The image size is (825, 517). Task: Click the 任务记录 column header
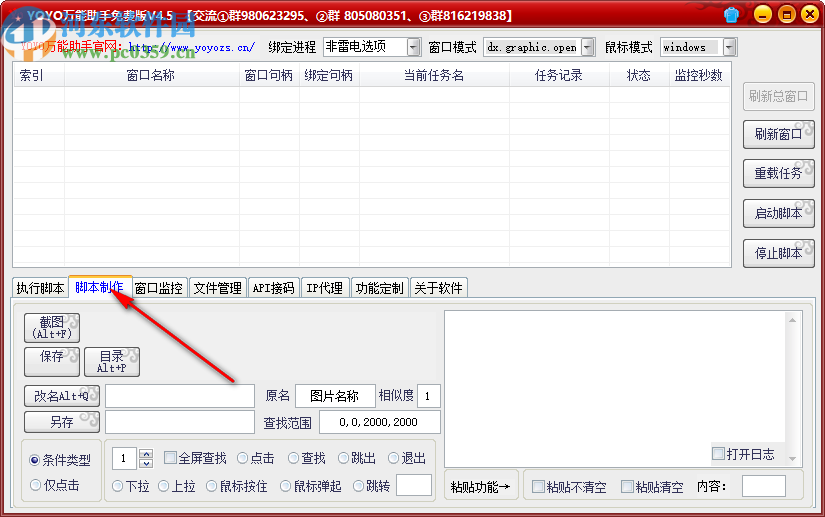[559, 76]
